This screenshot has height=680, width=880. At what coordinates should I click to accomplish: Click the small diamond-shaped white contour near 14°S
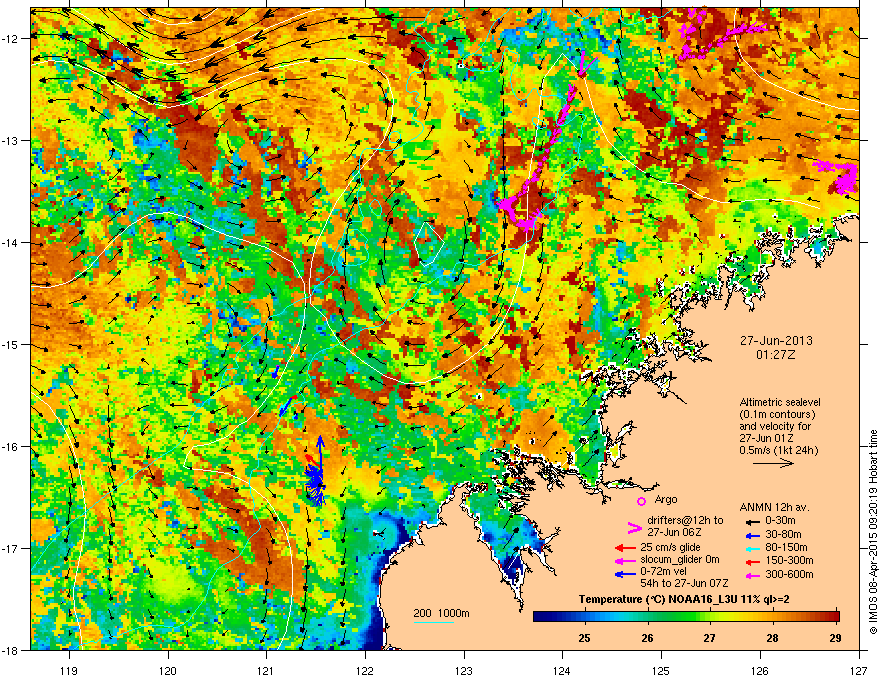point(429,243)
